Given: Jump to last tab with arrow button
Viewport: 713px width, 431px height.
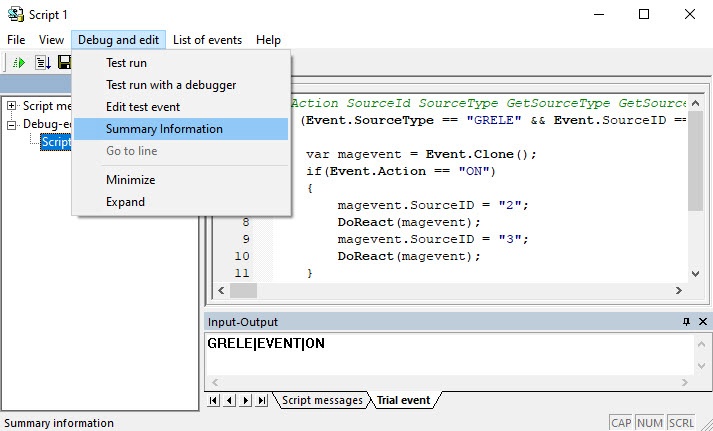Looking at the screenshot, I should coord(262,400).
